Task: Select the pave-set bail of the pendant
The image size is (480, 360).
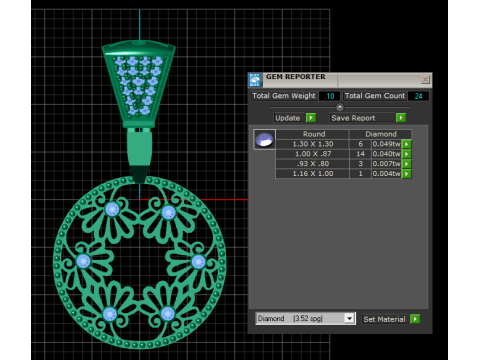Action: (139, 84)
